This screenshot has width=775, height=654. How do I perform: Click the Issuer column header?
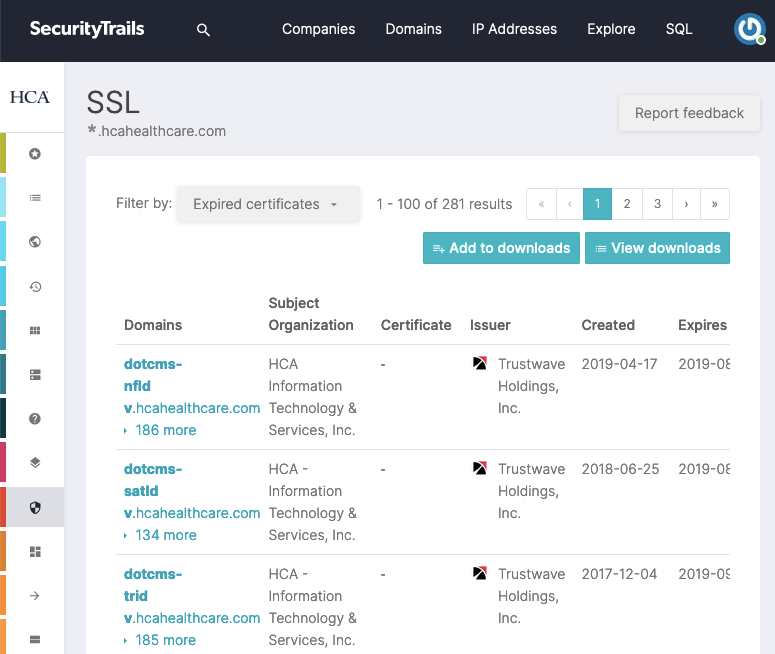pyautogui.click(x=490, y=325)
